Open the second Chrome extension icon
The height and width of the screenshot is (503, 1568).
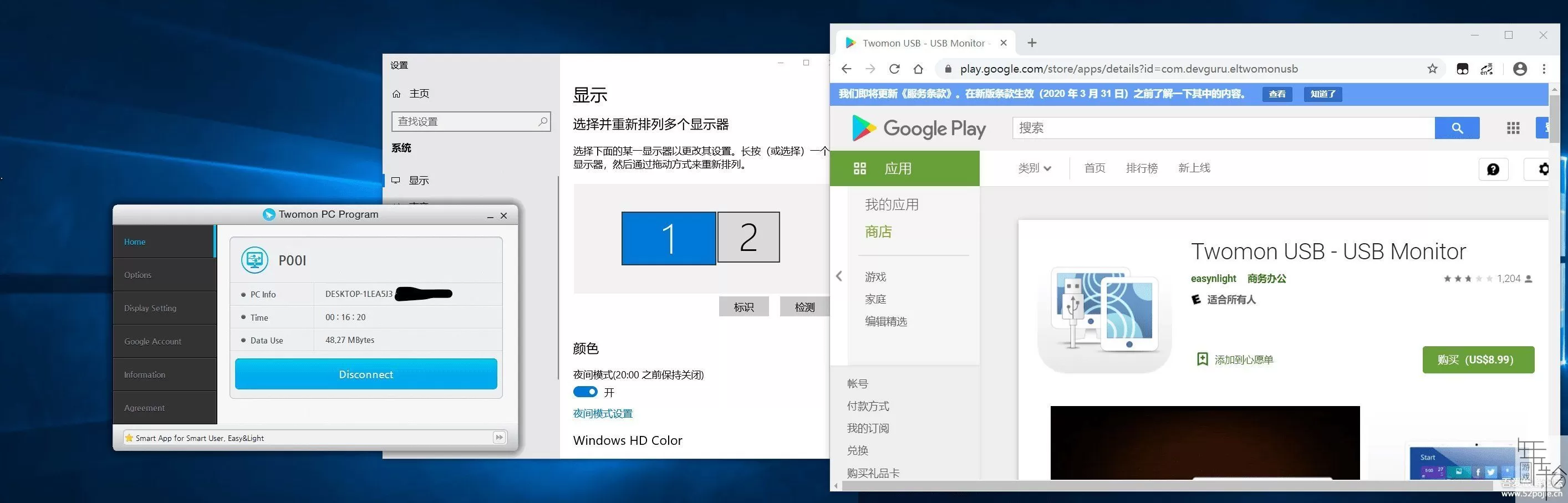coord(1486,69)
